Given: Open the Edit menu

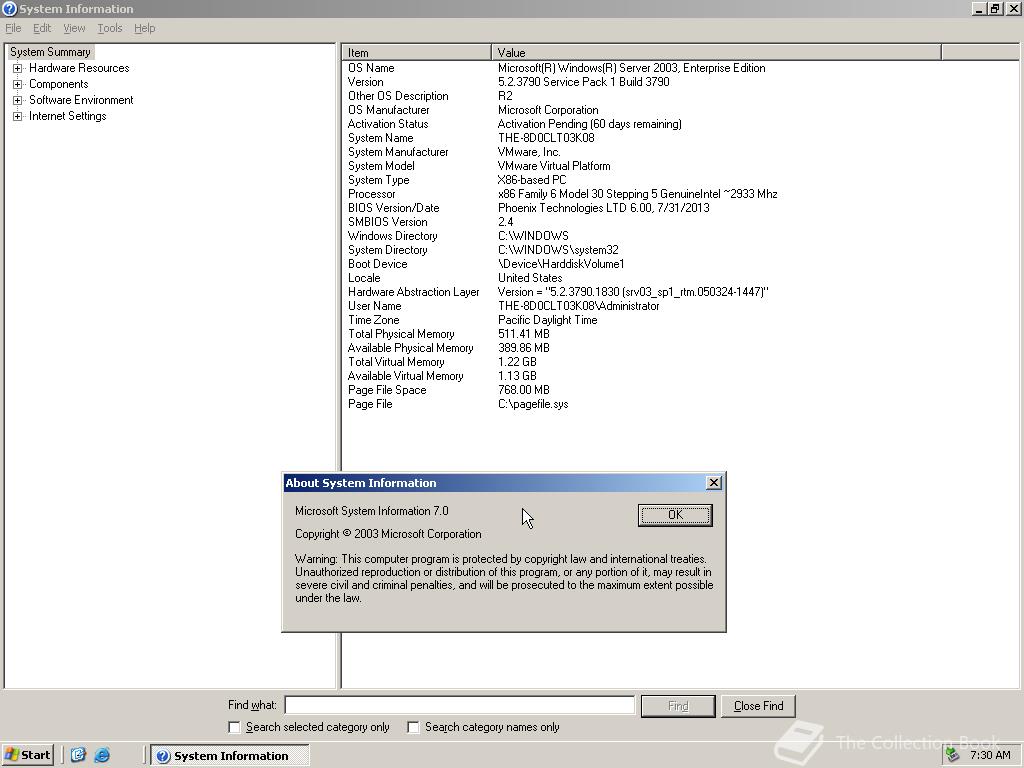Looking at the screenshot, I should pos(42,28).
